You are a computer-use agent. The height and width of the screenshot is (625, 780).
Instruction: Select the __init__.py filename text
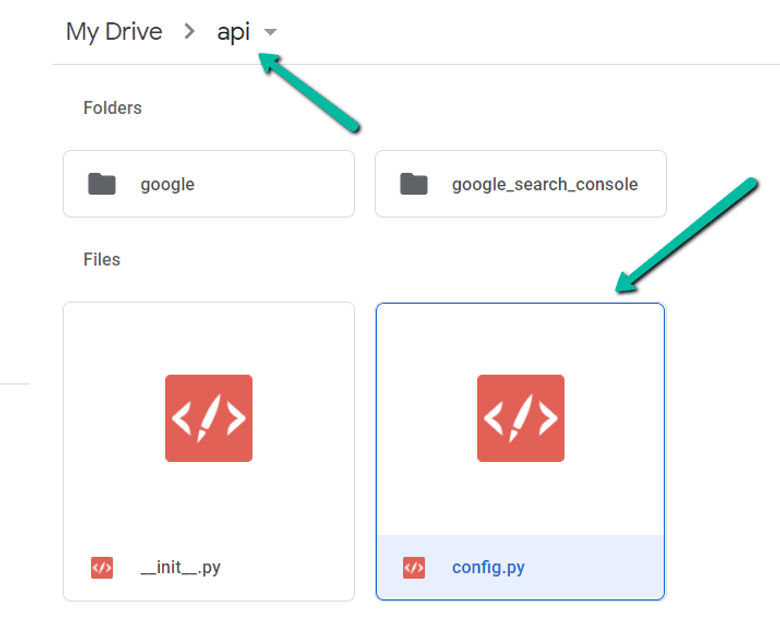[x=180, y=568]
